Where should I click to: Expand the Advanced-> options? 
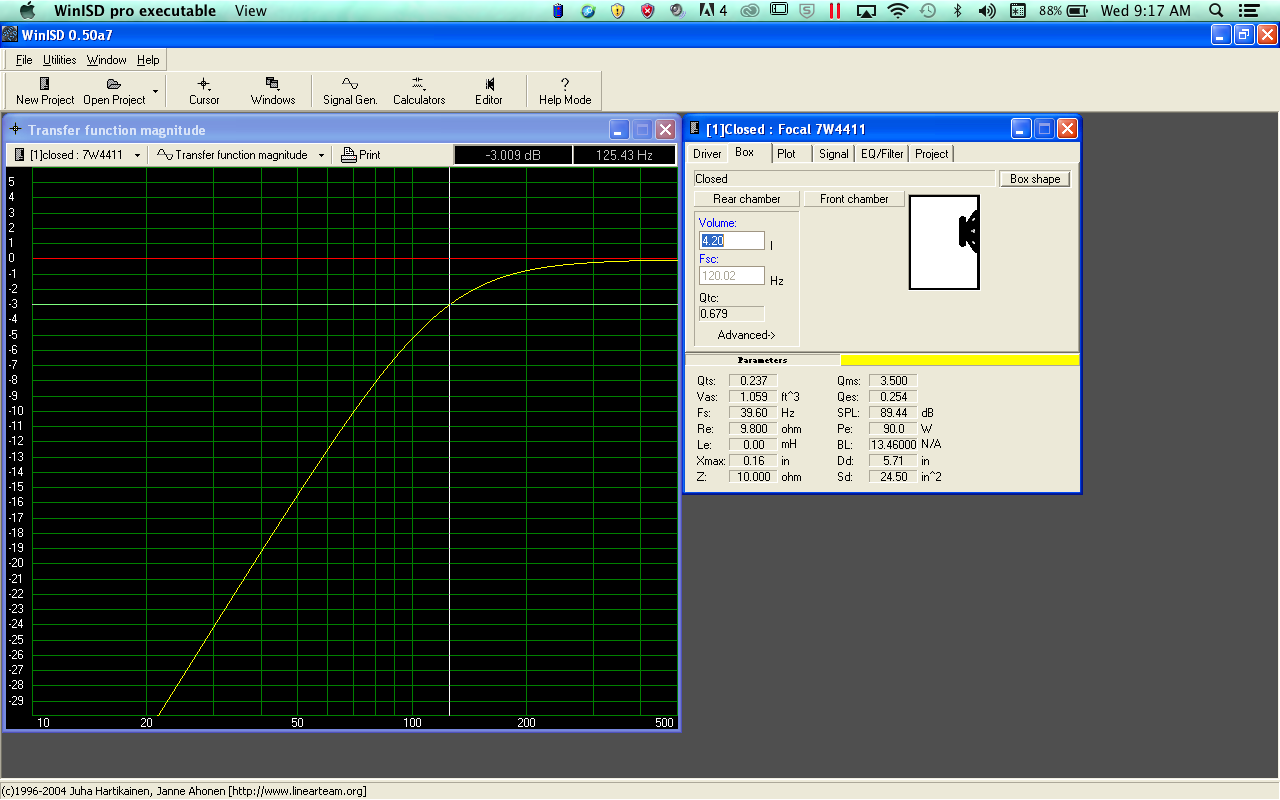tap(746, 335)
